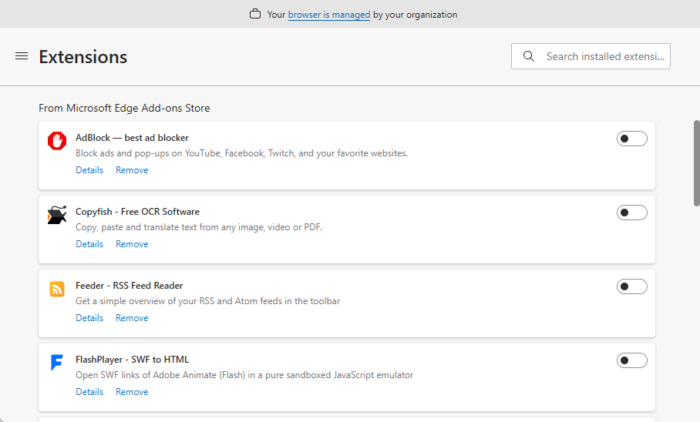Click the Feeder orange RSS icon
This screenshot has height=422, width=700.
57,289
